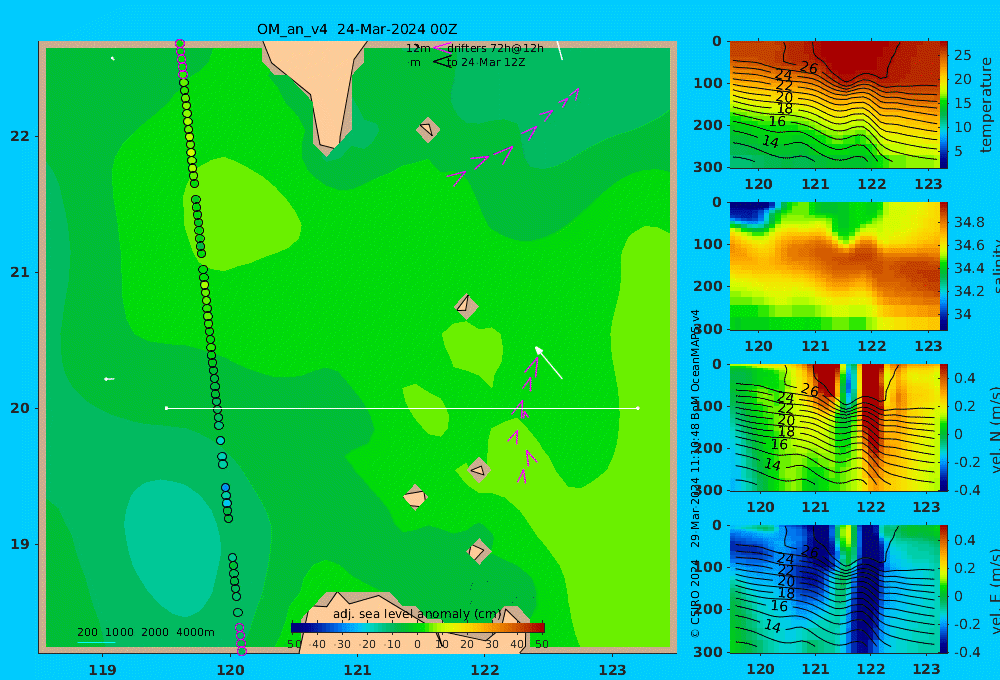Click the western endpoint of the white section line
The height and width of the screenshot is (680, 1000).
click(x=166, y=408)
